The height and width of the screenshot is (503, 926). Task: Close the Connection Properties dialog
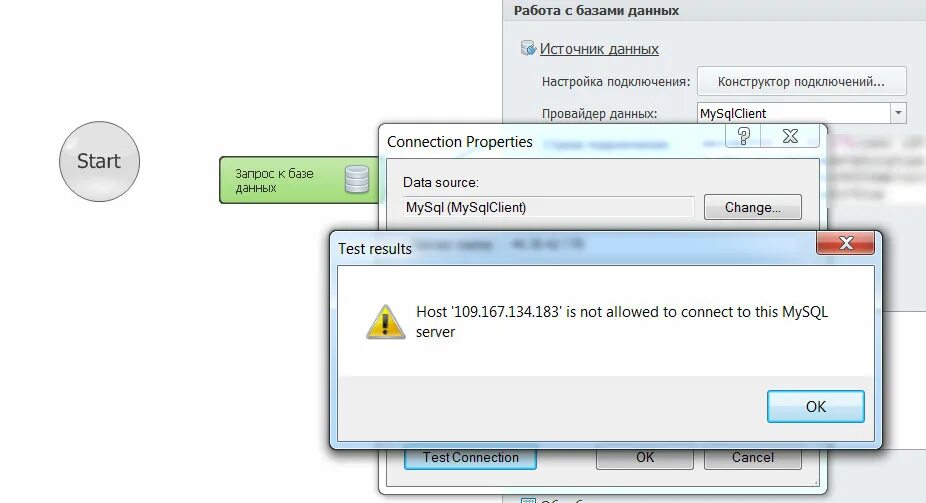tap(790, 136)
